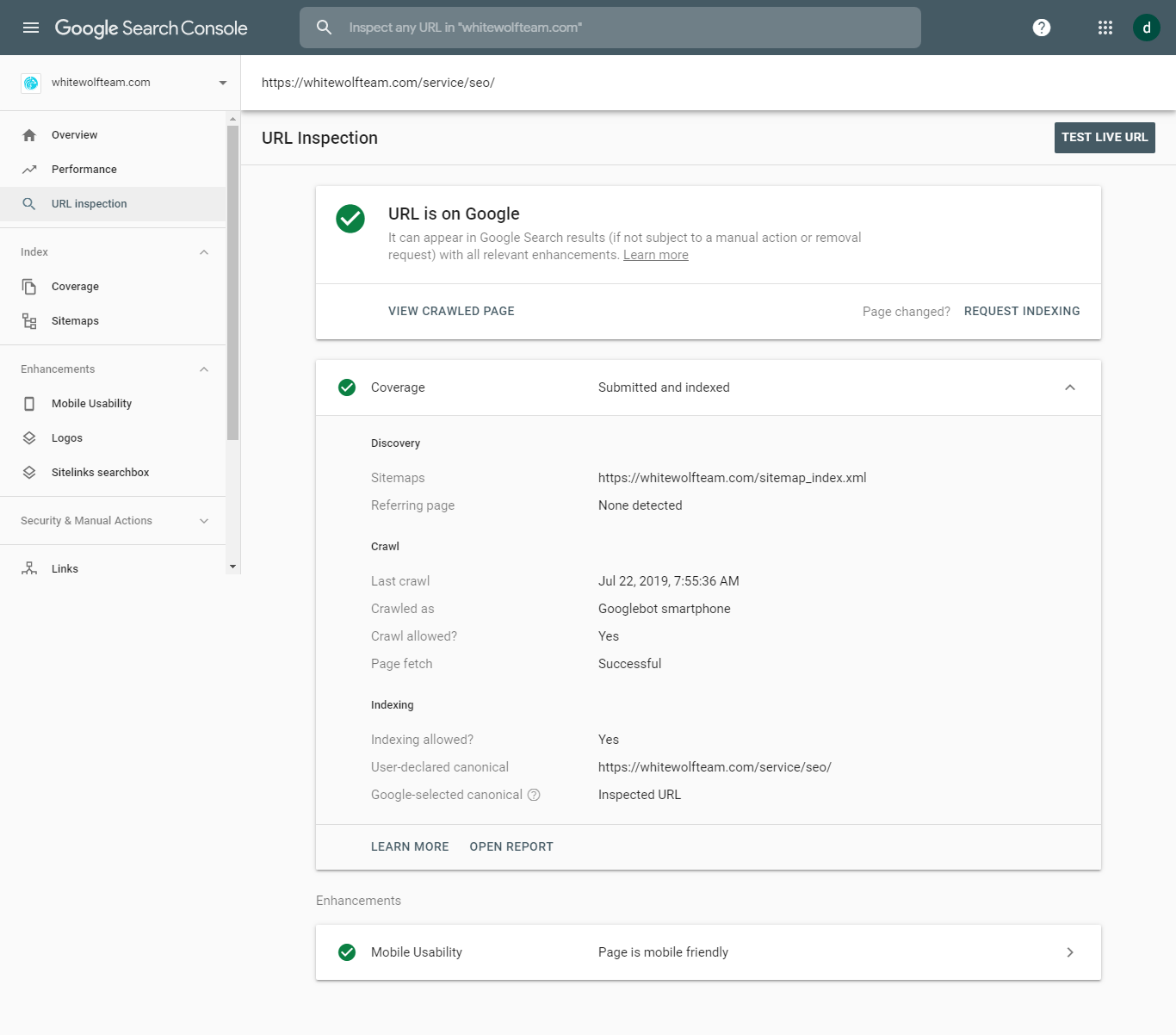Click the URL inspection magnifier icon
1176x1035 pixels.
click(29, 204)
